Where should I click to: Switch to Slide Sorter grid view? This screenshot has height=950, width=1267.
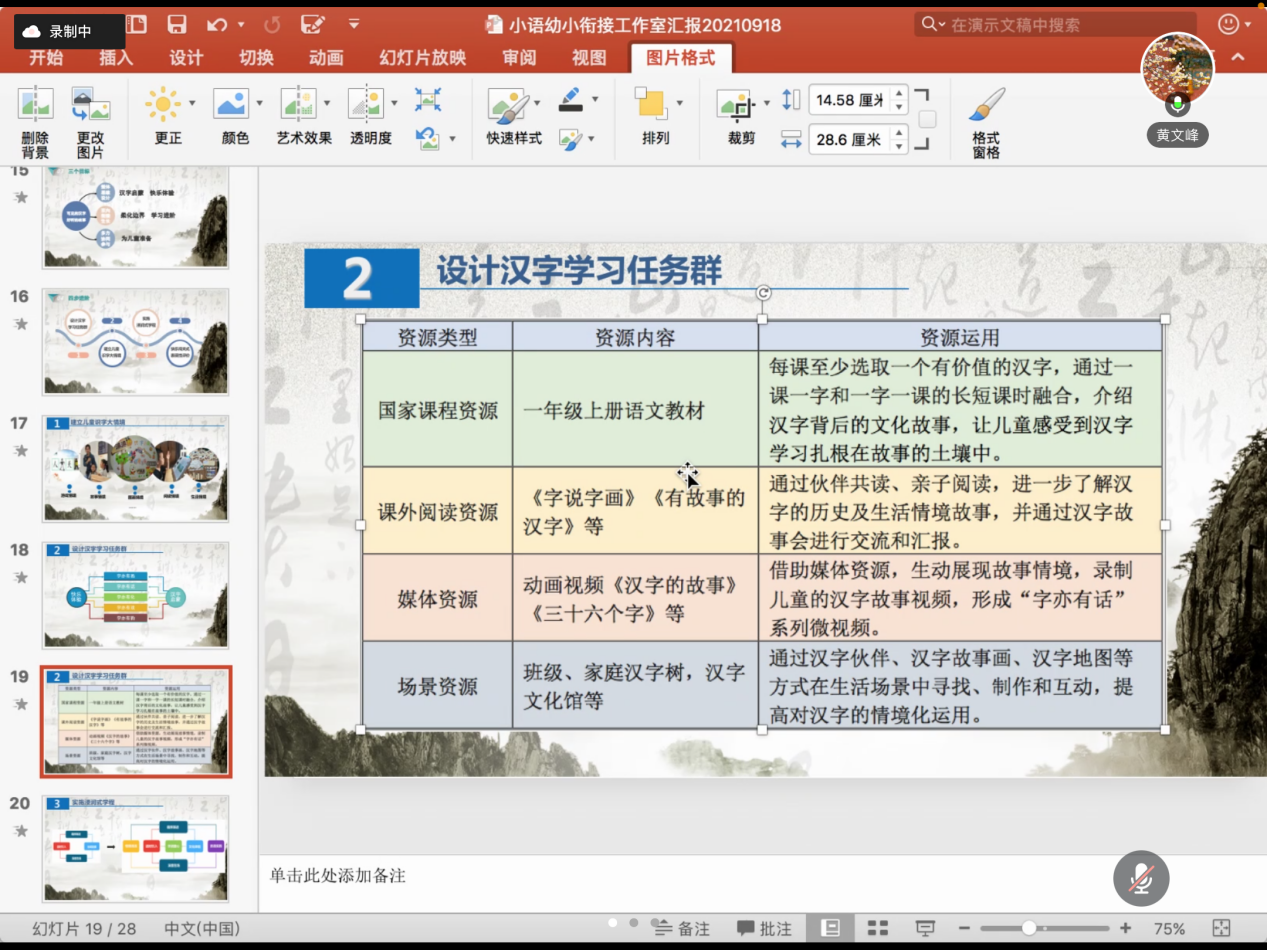tap(878, 928)
